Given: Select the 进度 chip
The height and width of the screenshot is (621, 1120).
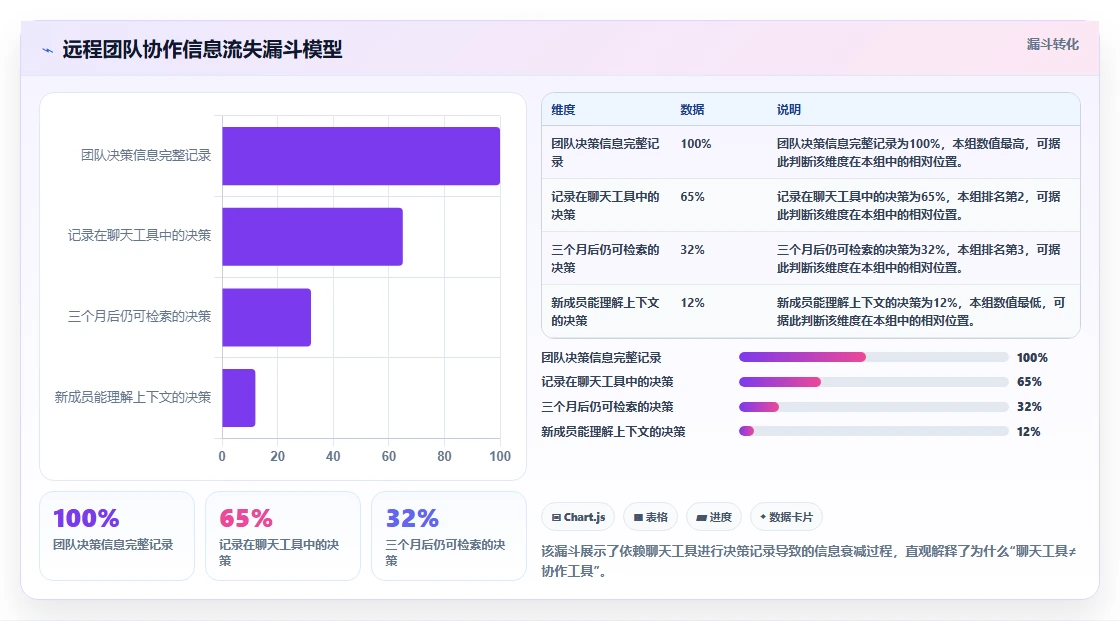Looking at the screenshot, I should 714,517.
